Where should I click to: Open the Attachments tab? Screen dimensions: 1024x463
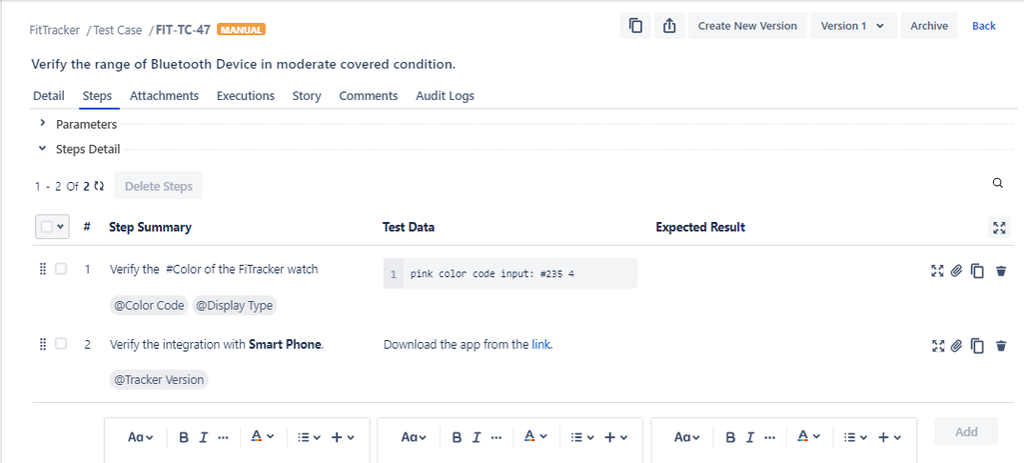164,96
